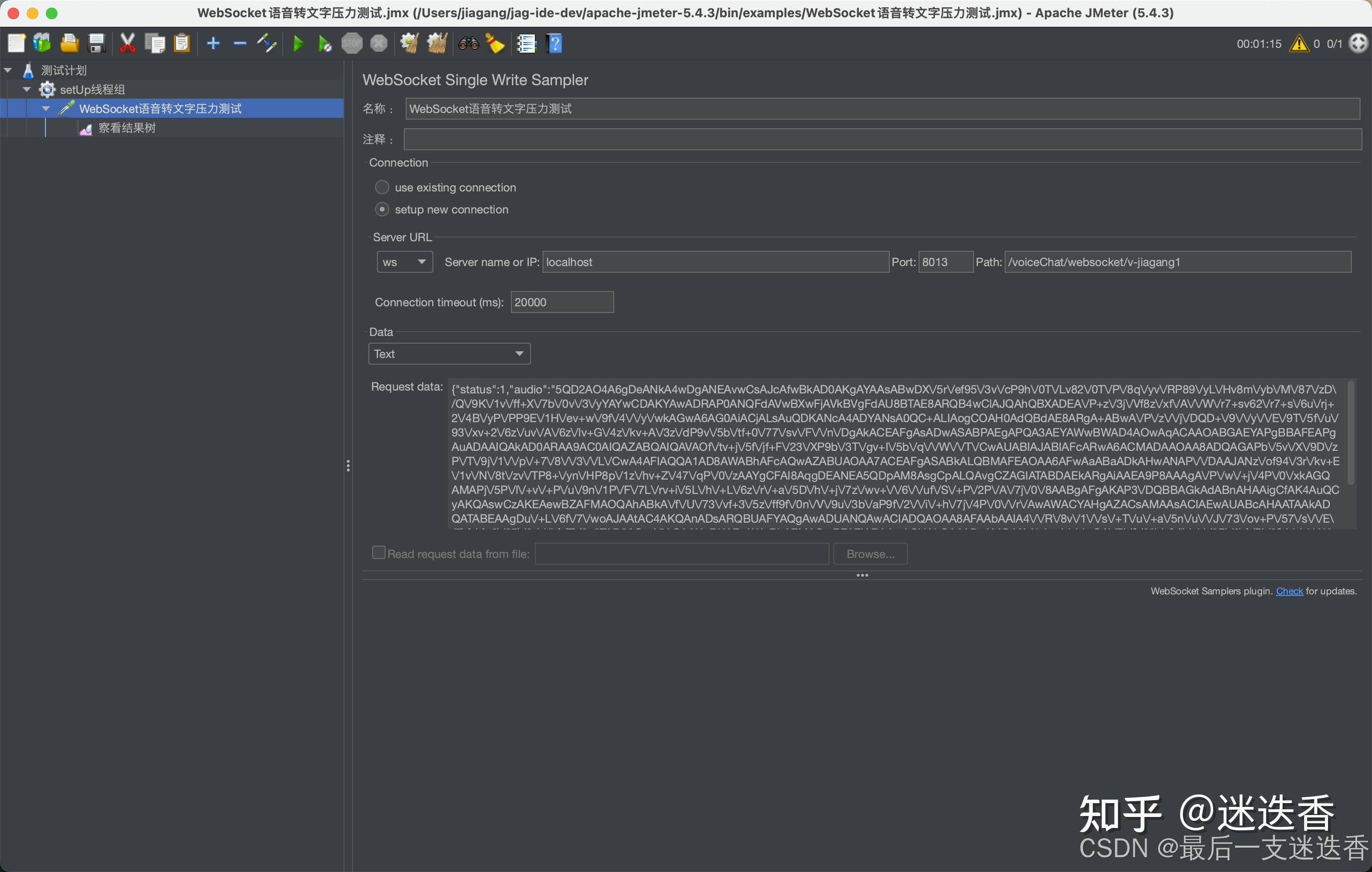This screenshot has width=1372, height=872.
Task: Click the three-dot vertical panel splitter handle
Action: pos(348,466)
